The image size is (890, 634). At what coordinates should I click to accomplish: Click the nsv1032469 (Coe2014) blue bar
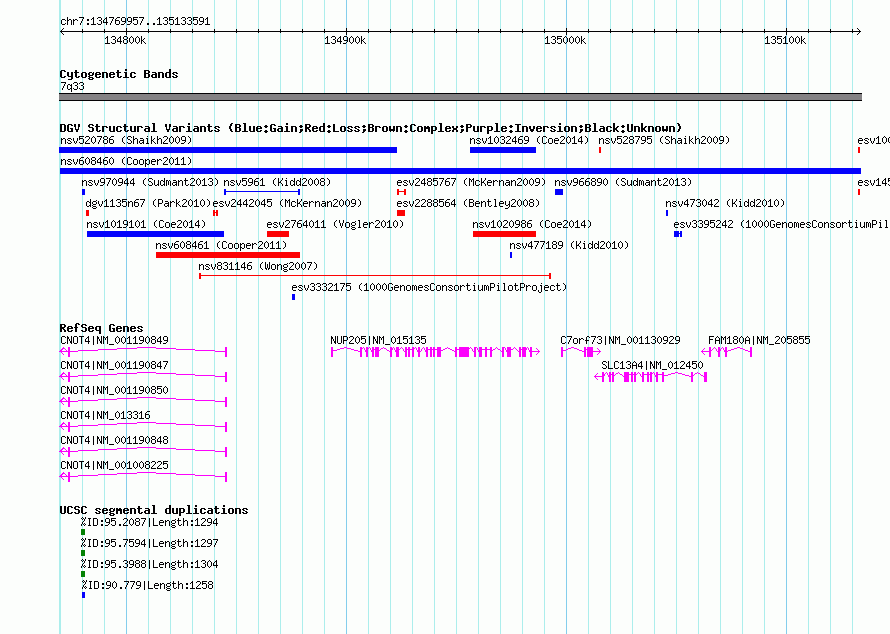[503, 150]
